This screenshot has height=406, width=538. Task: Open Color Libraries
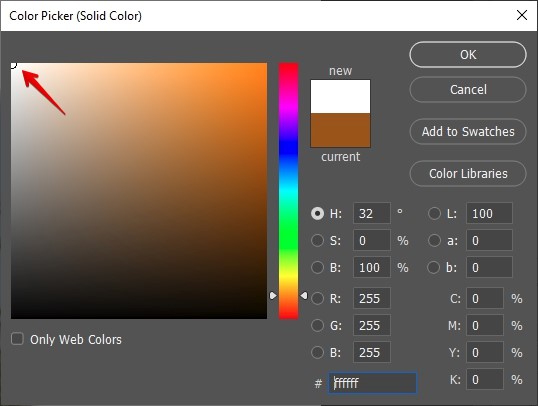(x=468, y=173)
